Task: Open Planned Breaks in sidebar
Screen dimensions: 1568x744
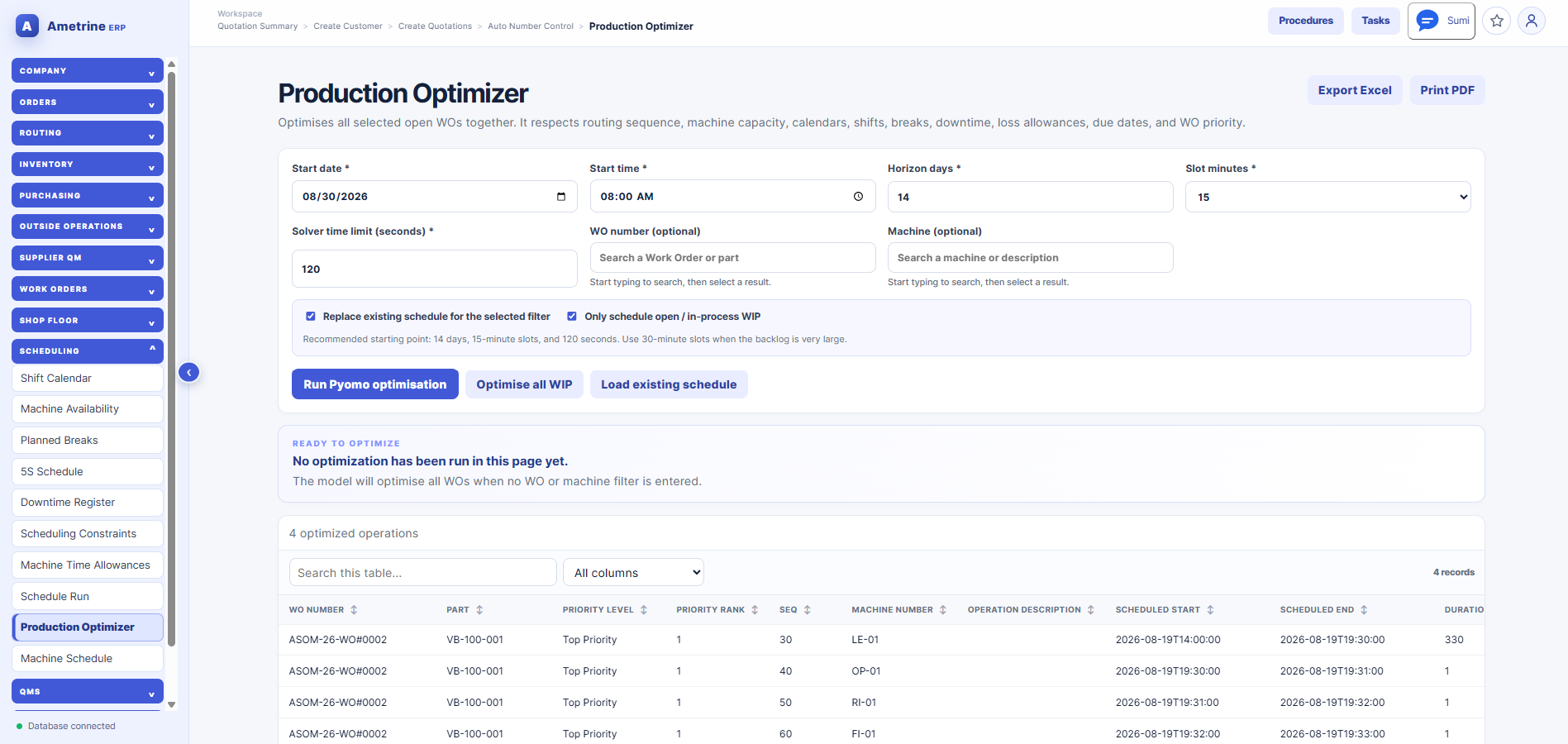Action: (x=88, y=441)
